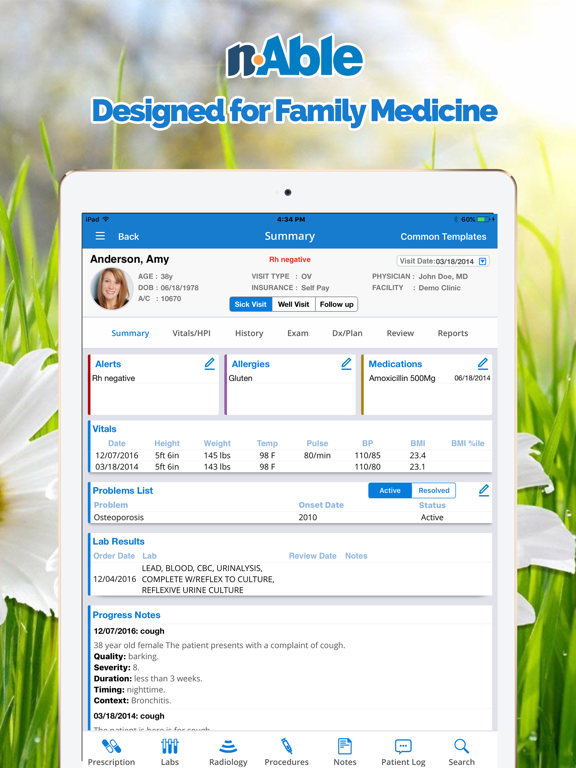Tap Amy Anderson's profile photo
576x768 pixels.
(x=112, y=288)
